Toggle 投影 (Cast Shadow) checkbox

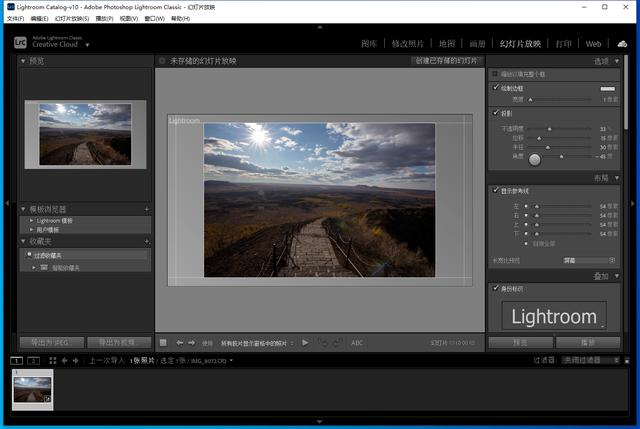coord(496,112)
